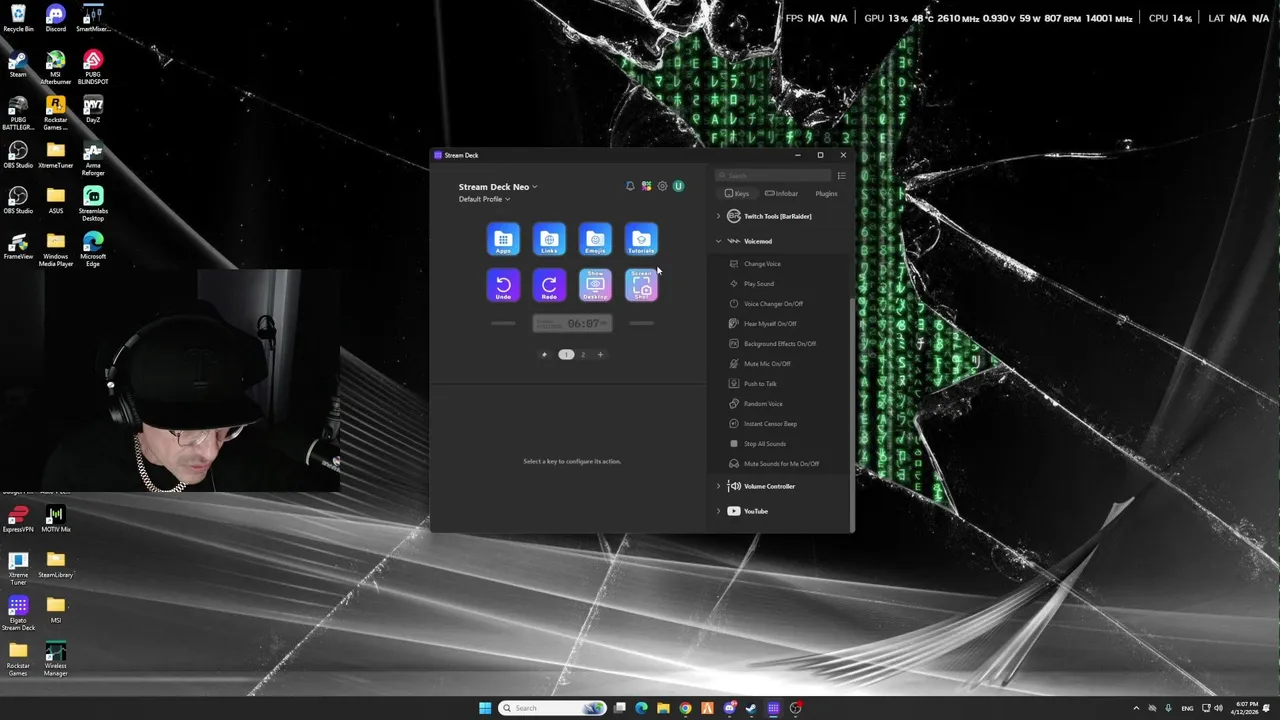Select the left touch strip button
The height and width of the screenshot is (720, 1280).
[x=503, y=323]
